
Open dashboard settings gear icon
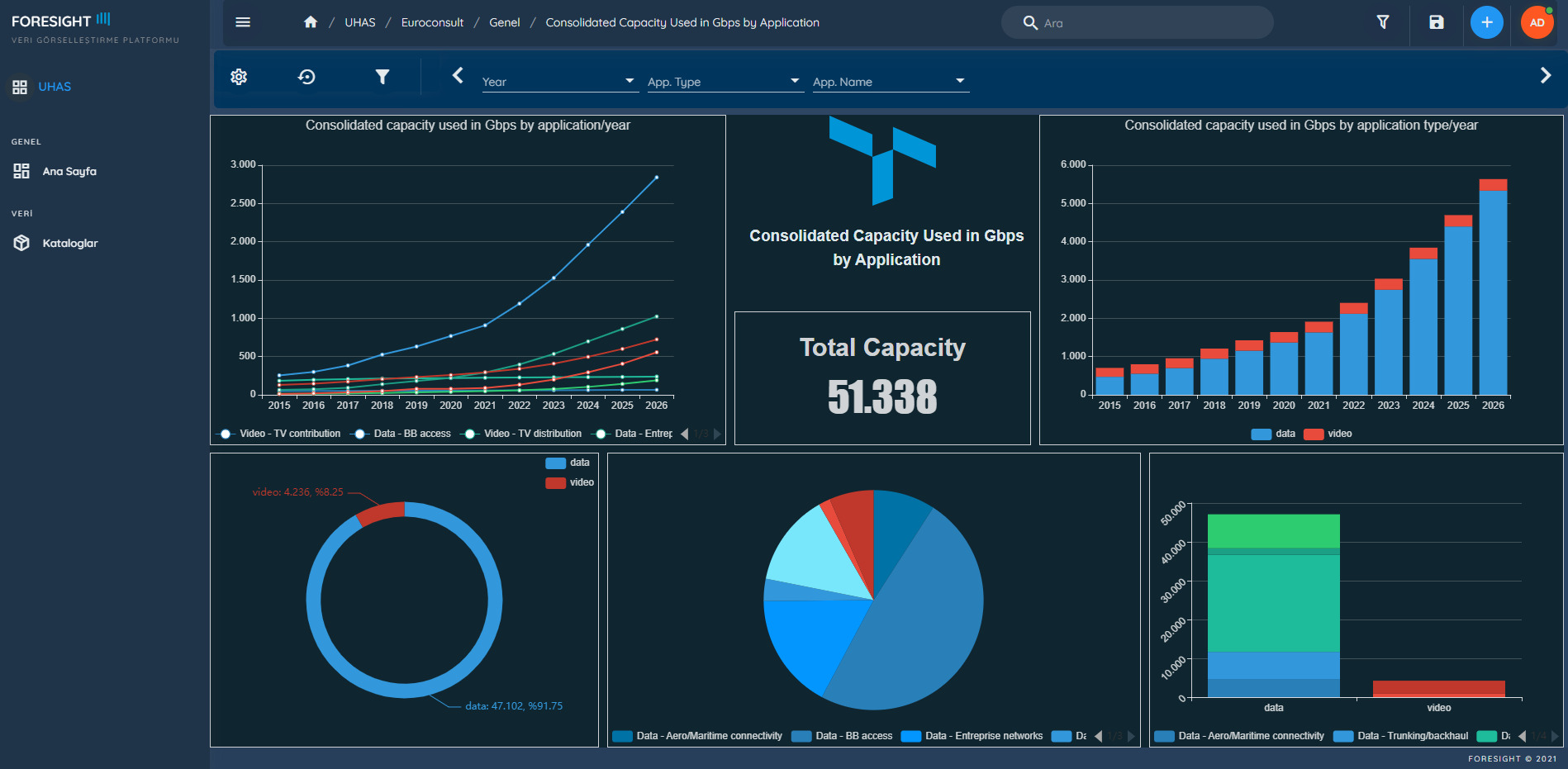pos(239,77)
